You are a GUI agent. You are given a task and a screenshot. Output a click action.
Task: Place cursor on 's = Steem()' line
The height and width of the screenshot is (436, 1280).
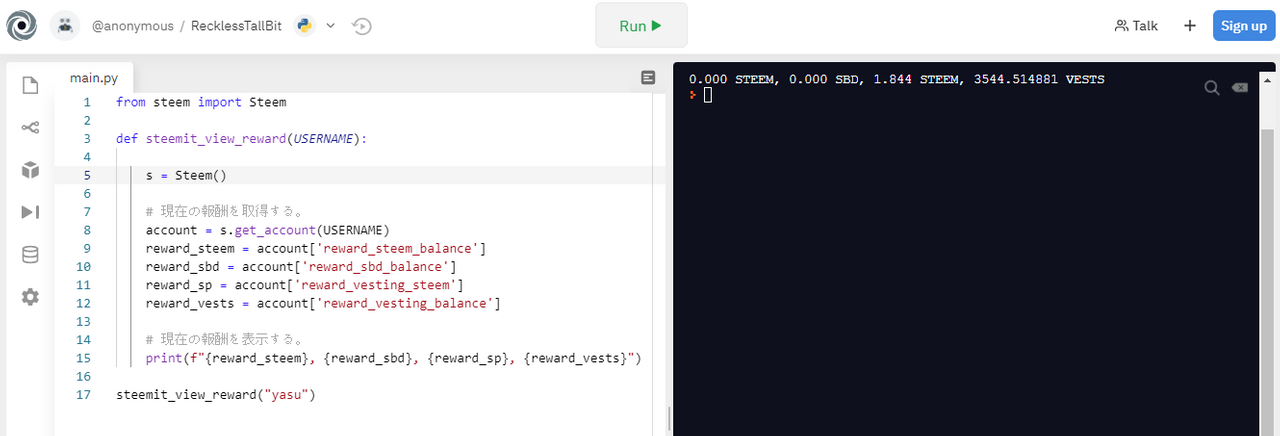(187, 175)
